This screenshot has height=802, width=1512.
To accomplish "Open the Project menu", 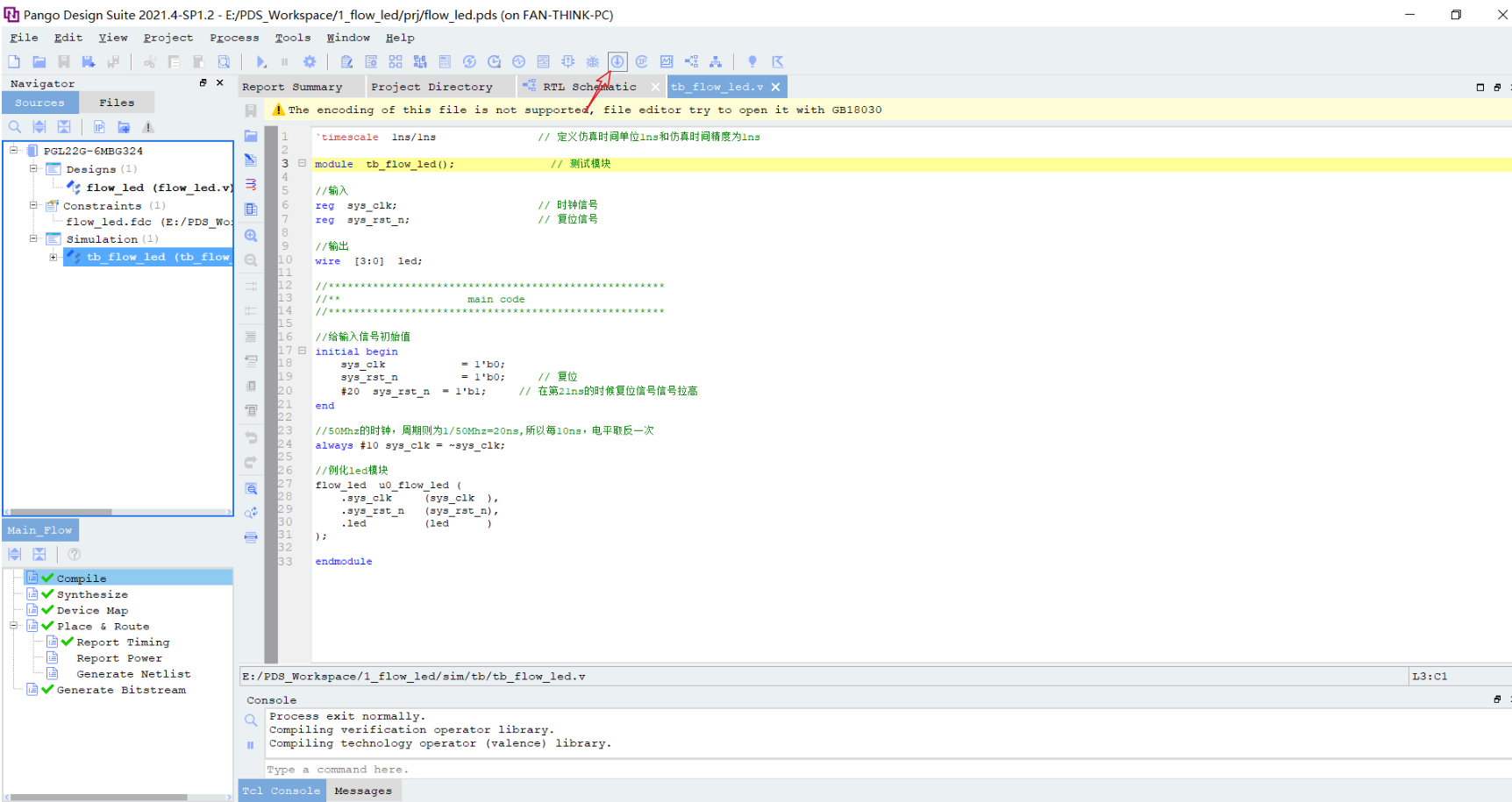I will (168, 38).
